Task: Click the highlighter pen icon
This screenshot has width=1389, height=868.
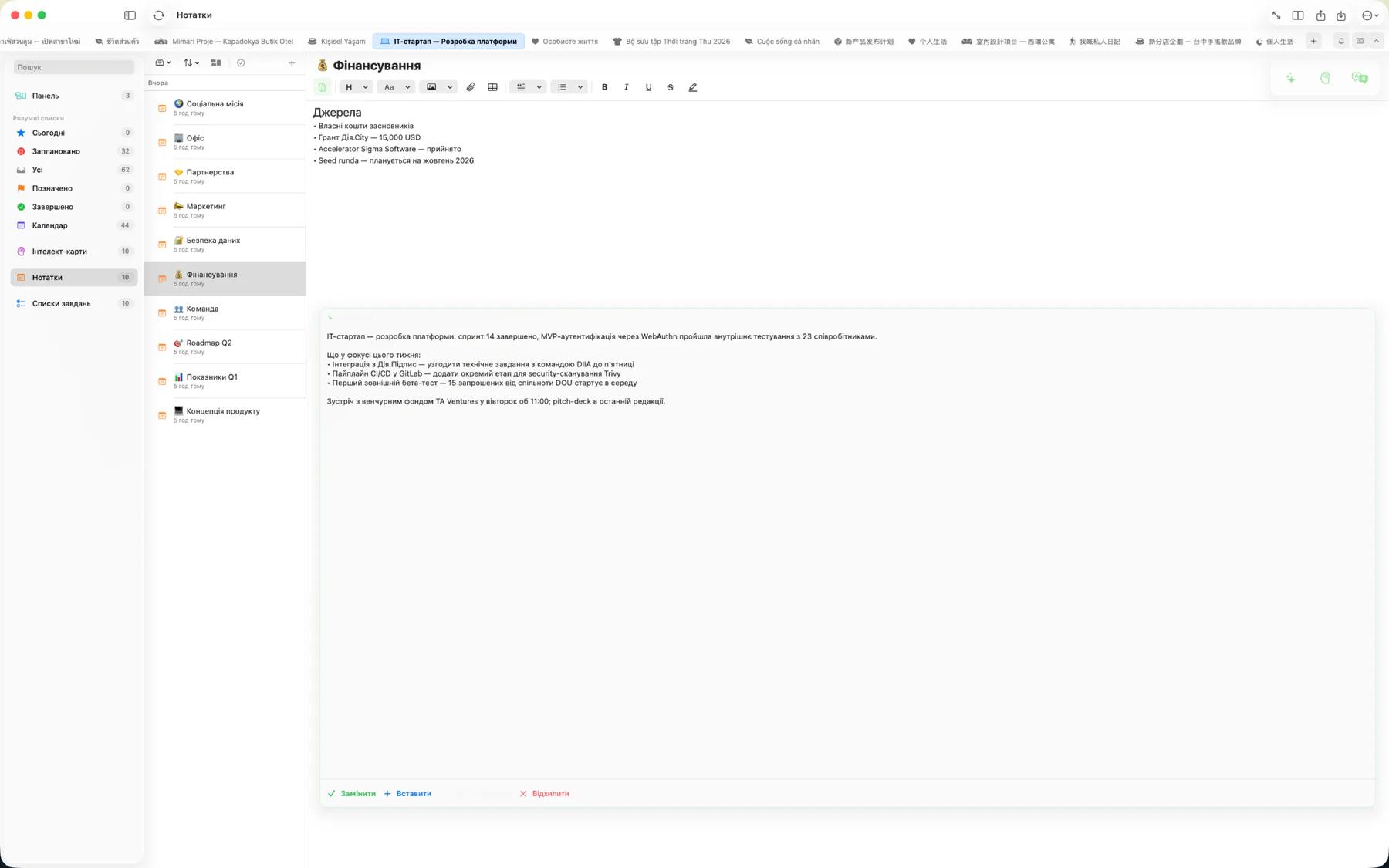Action: 693,87
